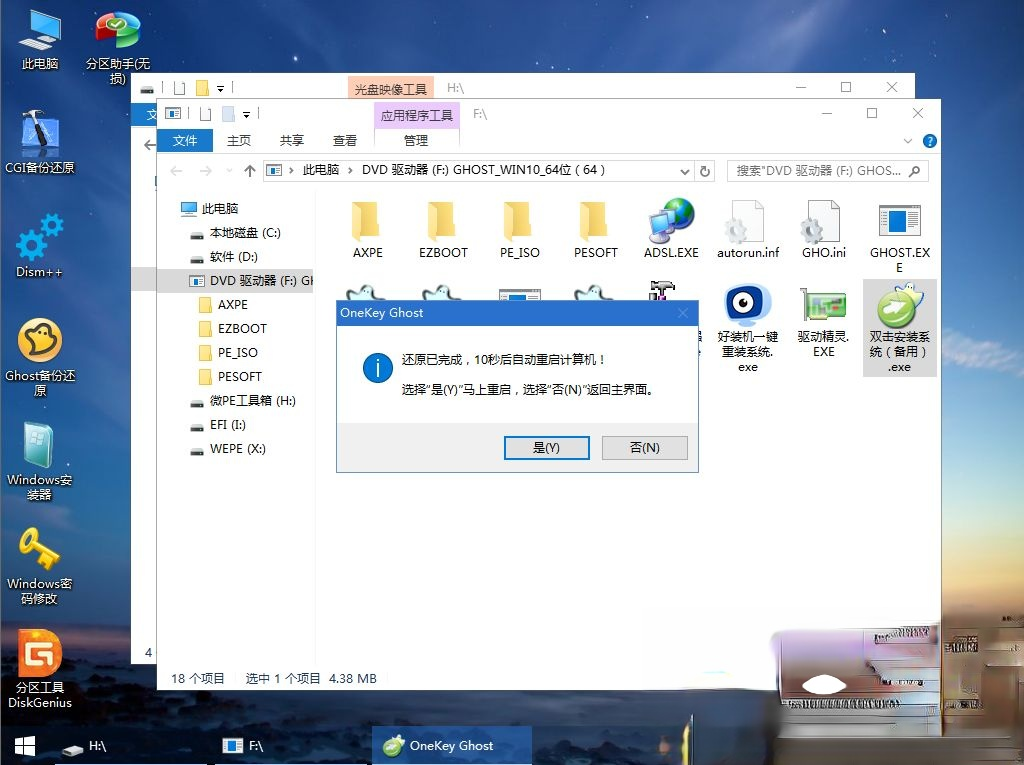Click 是(Y) to restart now
Image resolution: width=1024 pixels, height=765 pixels.
(547, 448)
